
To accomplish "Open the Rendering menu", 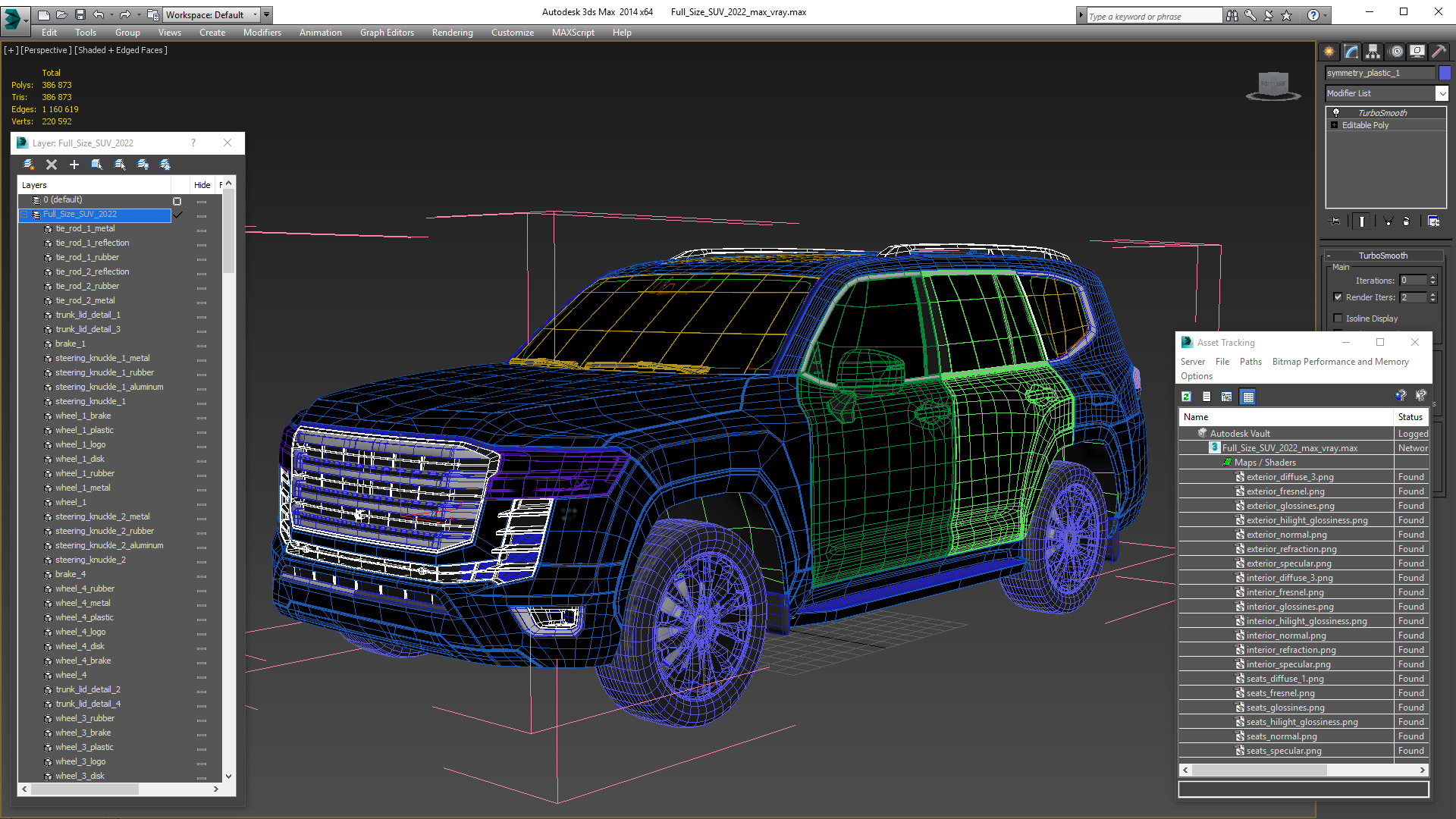I will tap(452, 33).
